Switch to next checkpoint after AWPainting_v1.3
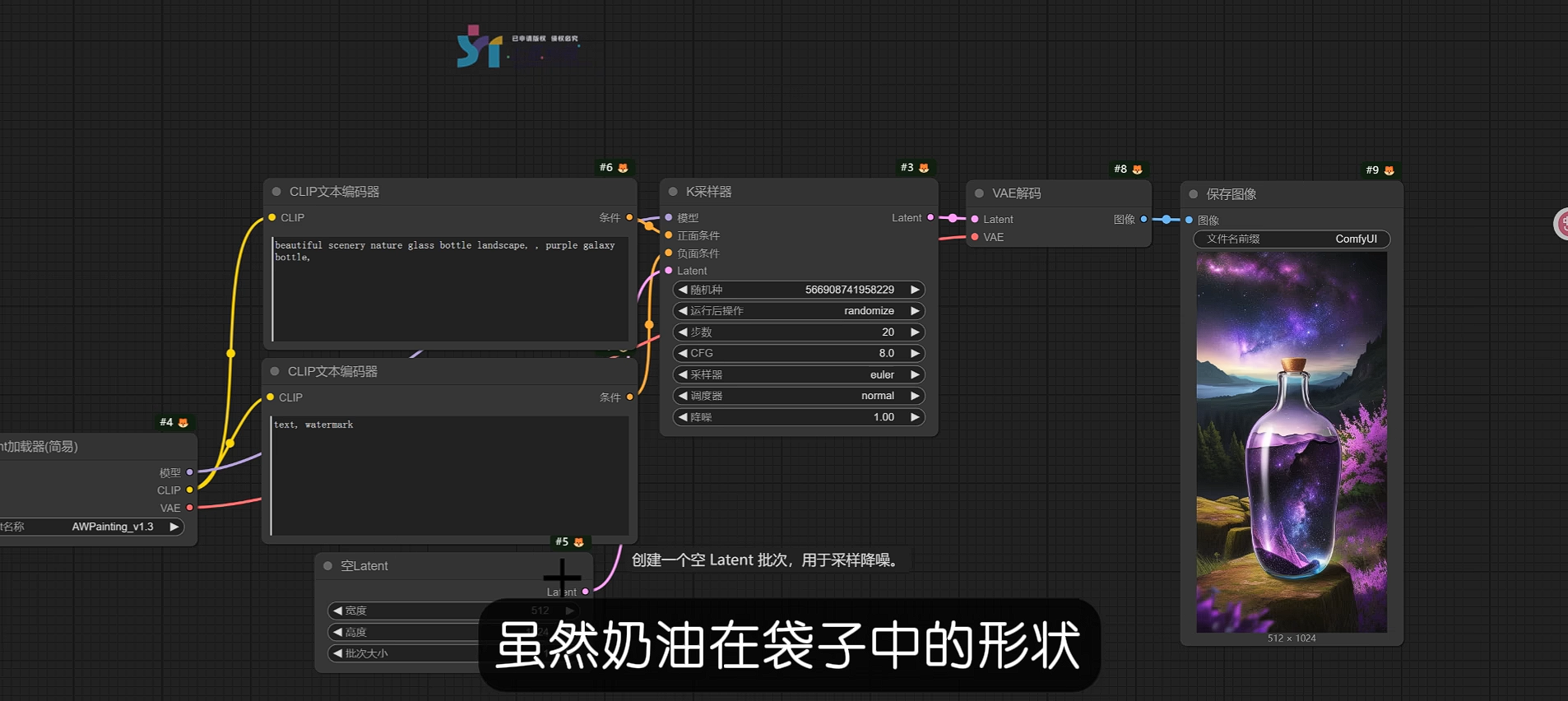The width and height of the screenshot is (1568, 701). coord(174,527)
